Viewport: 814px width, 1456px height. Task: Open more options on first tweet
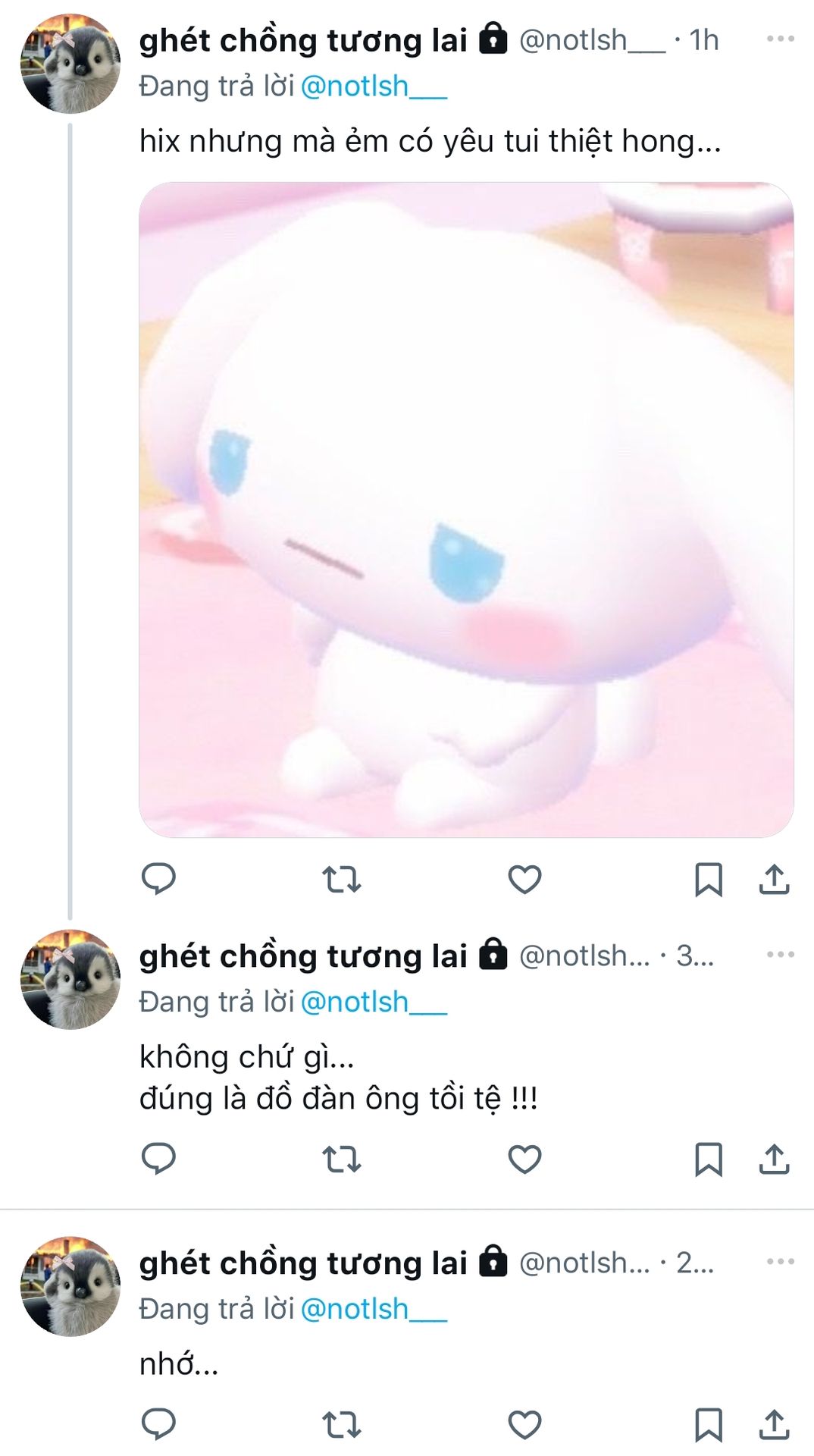point(780,39)
